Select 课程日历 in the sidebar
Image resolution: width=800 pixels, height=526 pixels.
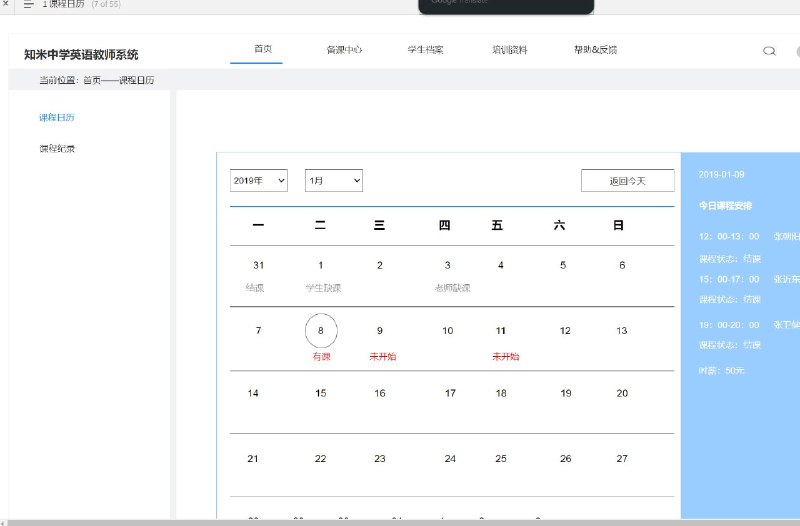(57, 117)
